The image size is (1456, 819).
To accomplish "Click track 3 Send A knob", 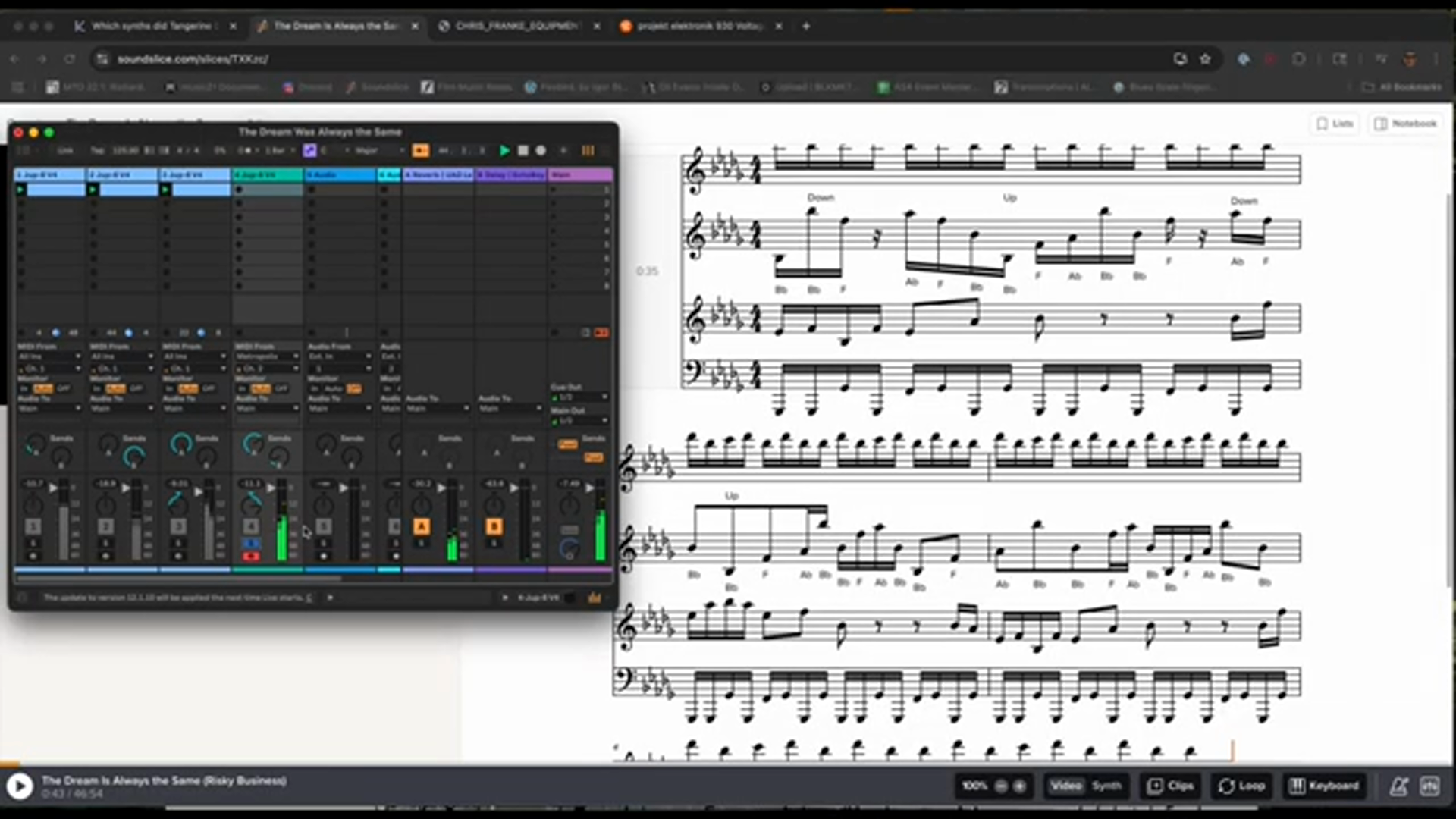I will coord(180,445).
